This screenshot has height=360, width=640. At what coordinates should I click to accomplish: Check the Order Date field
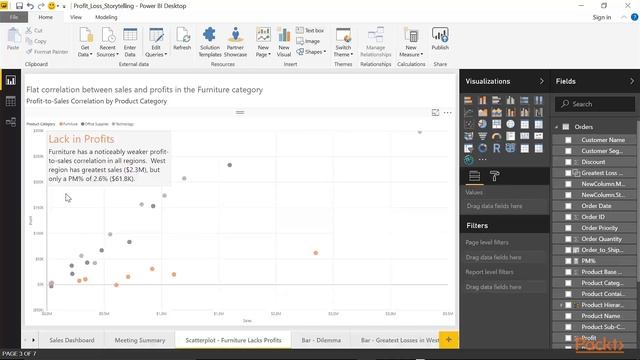[568, 206]
